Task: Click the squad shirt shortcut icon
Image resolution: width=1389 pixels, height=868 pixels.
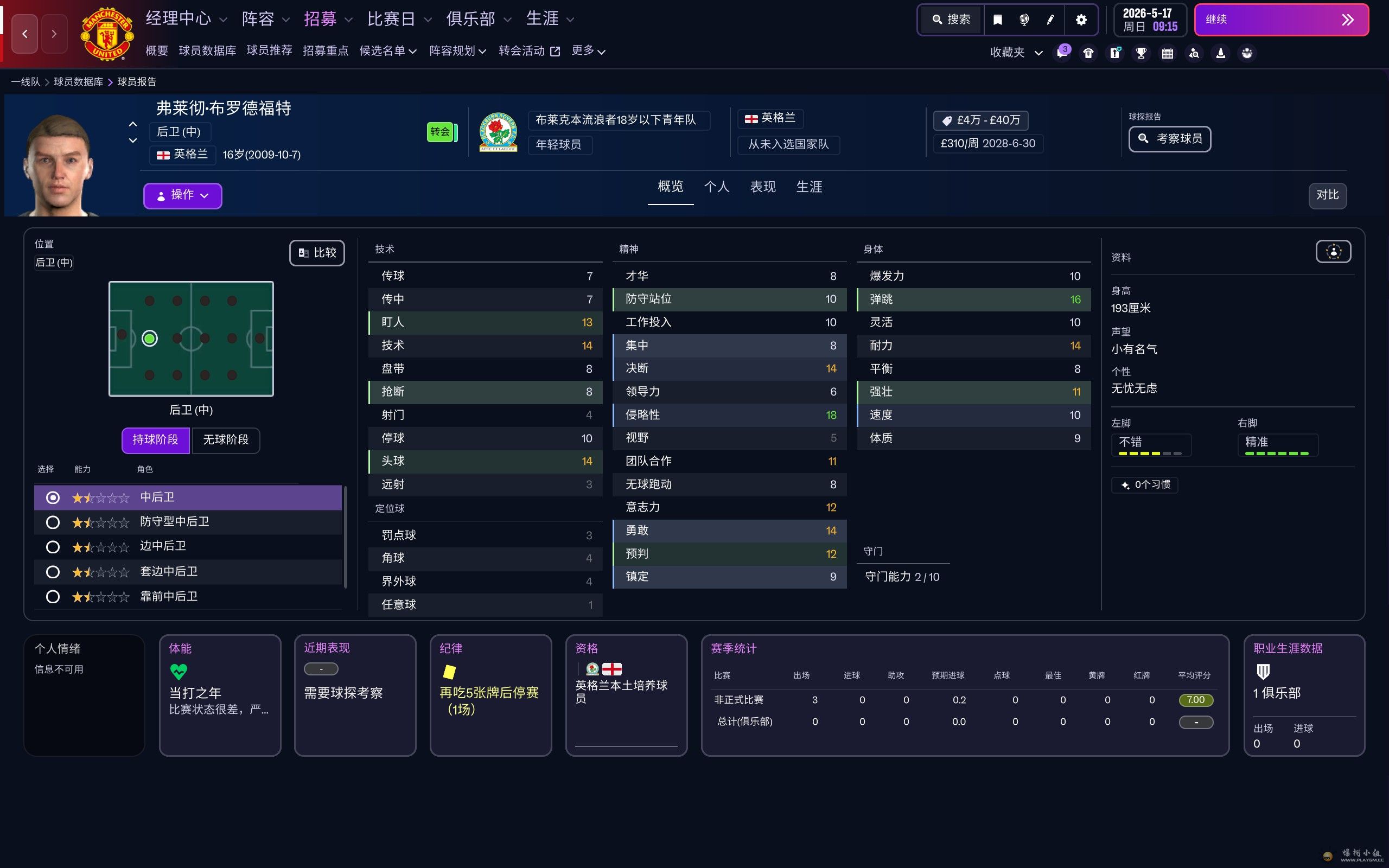Action: (1088, 53)
